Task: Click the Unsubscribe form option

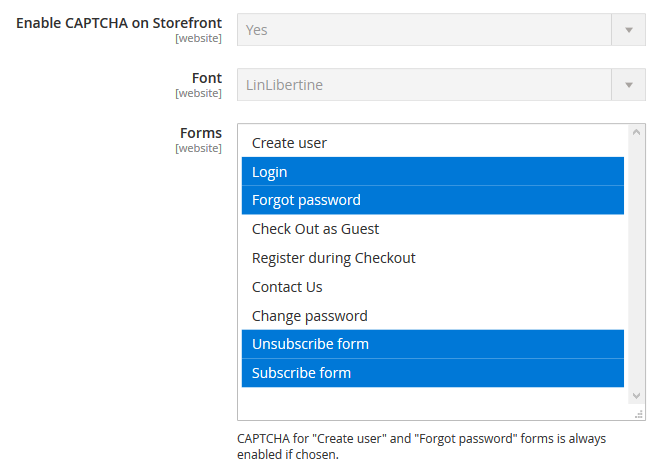Action: click(433, 344)
